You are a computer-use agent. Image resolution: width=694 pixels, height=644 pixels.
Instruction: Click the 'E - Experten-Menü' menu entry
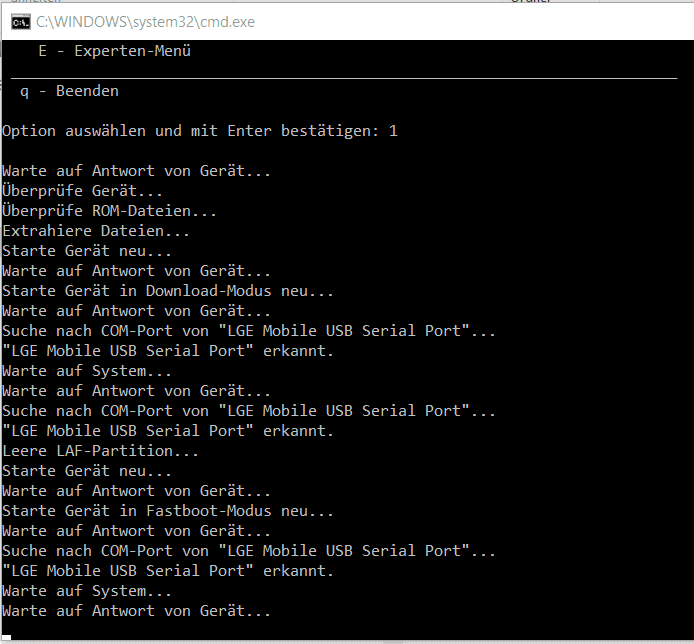pos(115,51)
